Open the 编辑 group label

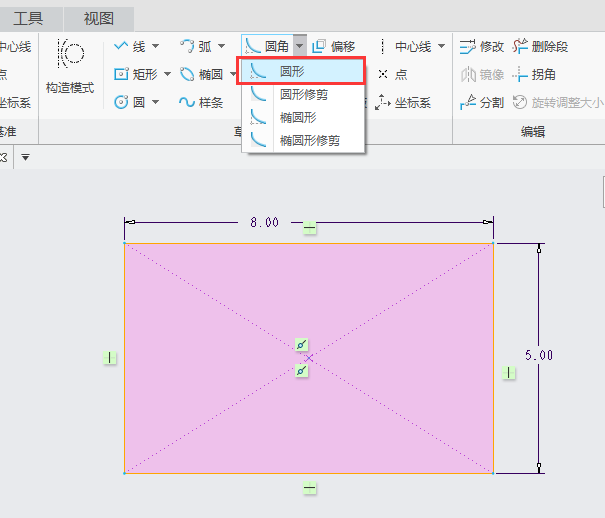click(x=533, y=132)
